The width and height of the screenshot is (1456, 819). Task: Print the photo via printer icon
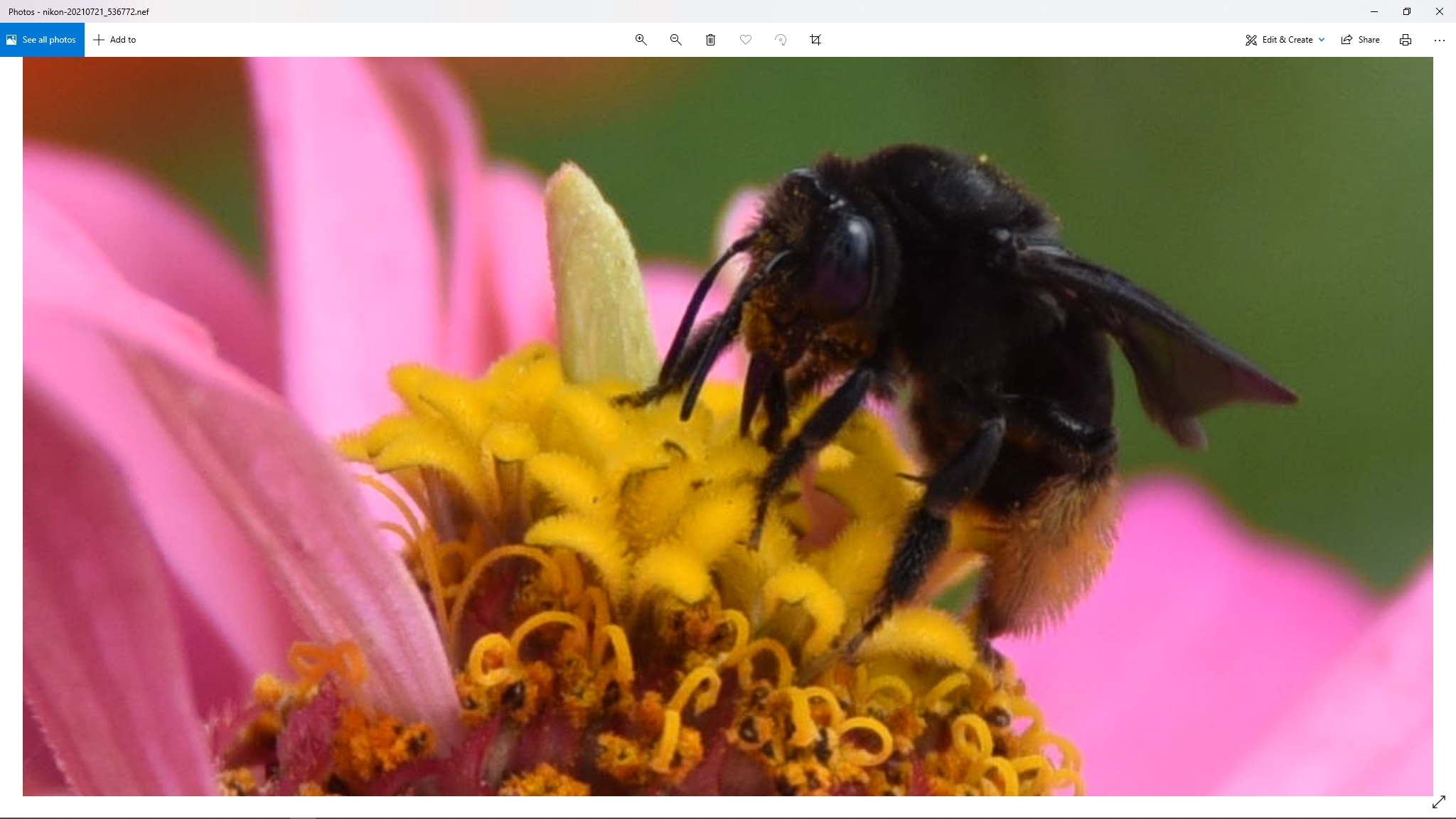tap(1405, 40)
